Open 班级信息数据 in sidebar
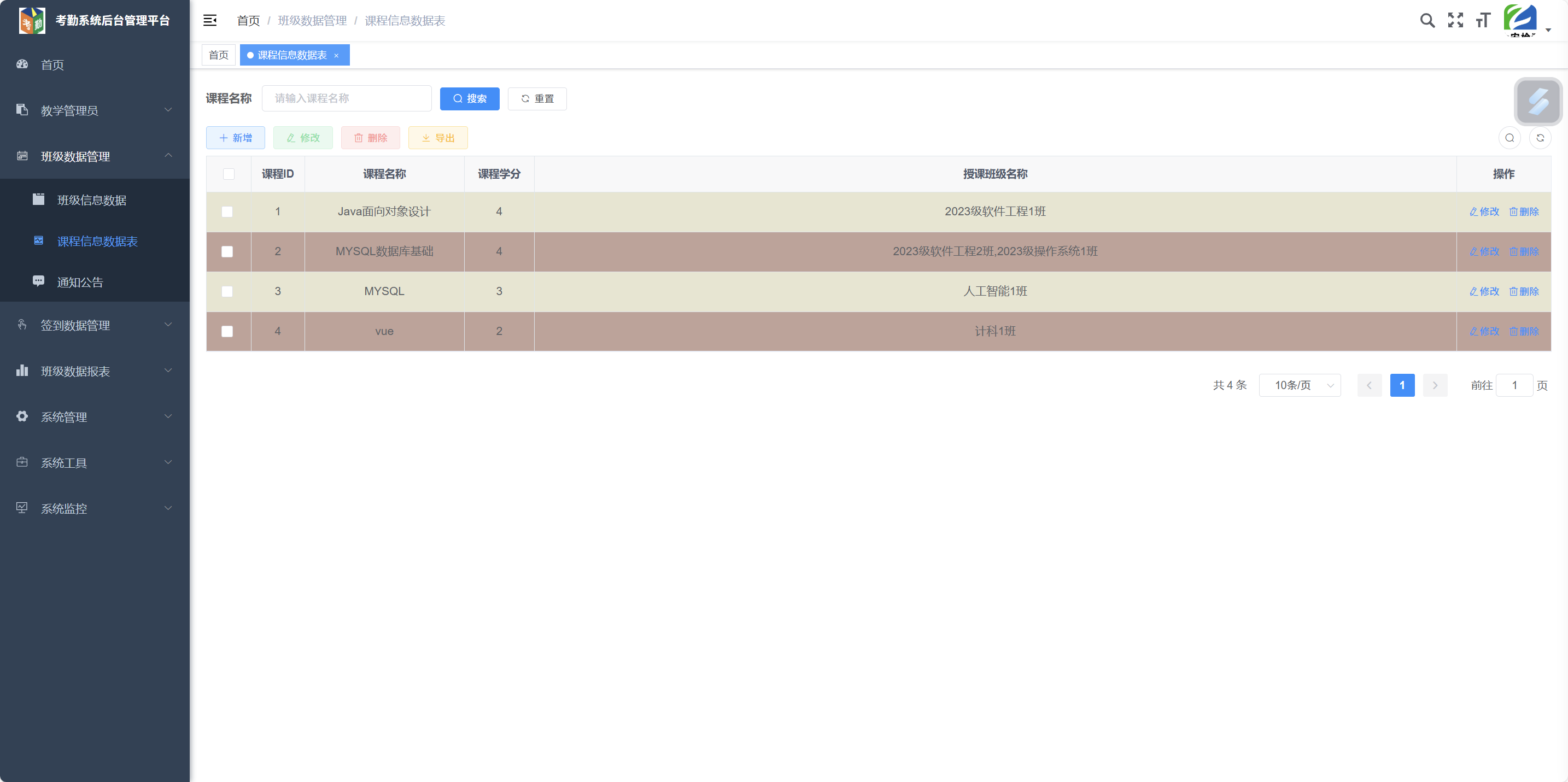 [x=91, y=200]
